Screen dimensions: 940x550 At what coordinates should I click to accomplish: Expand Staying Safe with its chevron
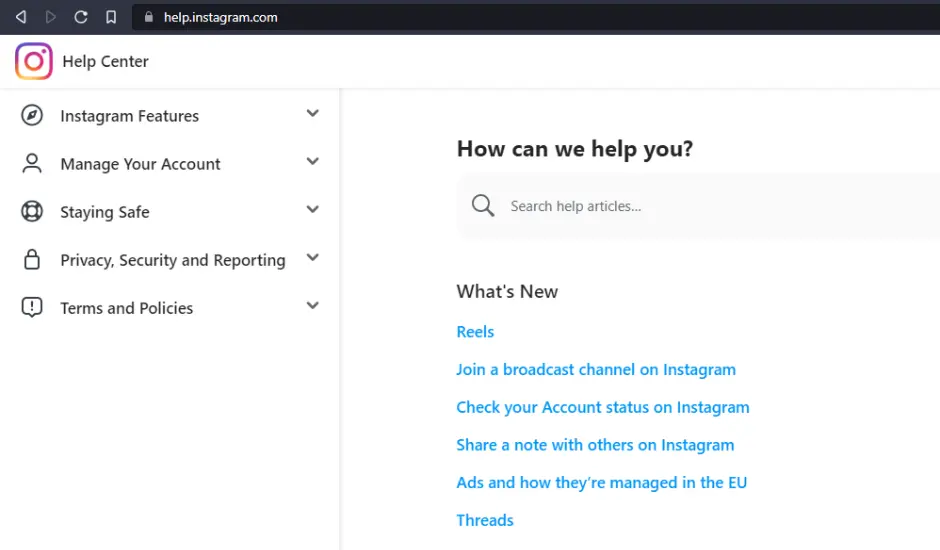312,209
